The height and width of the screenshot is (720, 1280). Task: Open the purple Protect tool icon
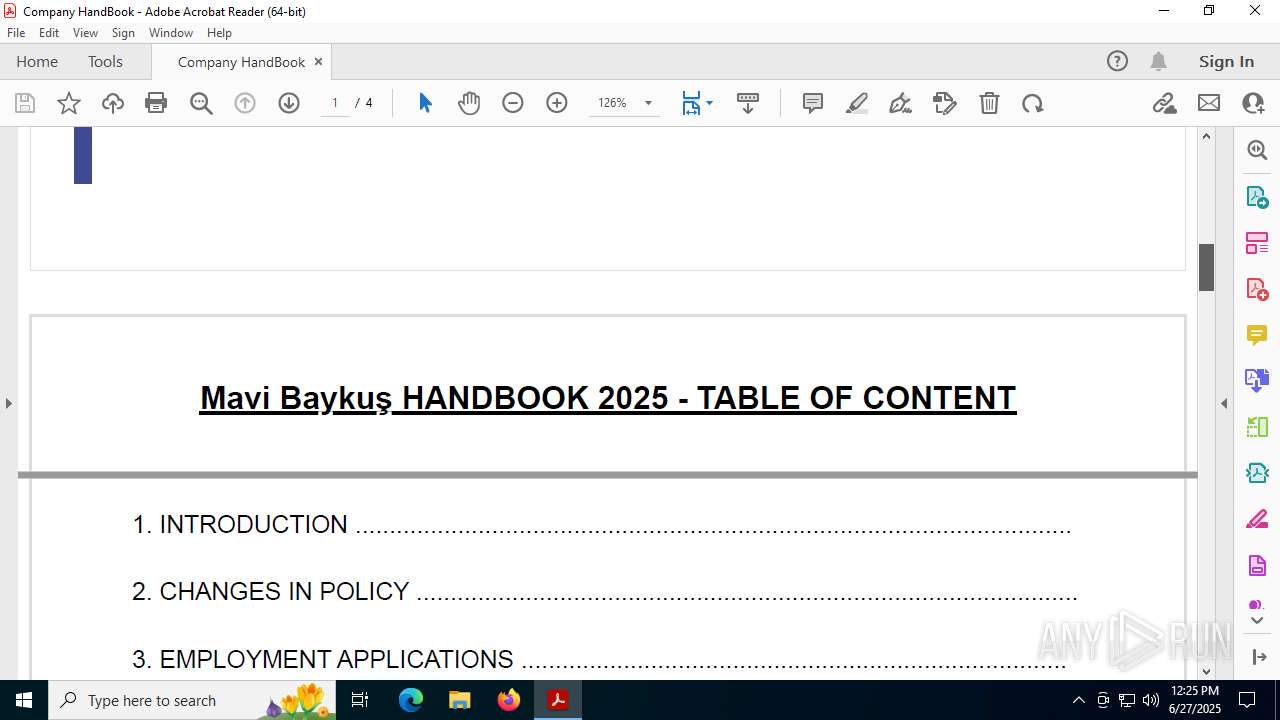tap(1257, 565)
